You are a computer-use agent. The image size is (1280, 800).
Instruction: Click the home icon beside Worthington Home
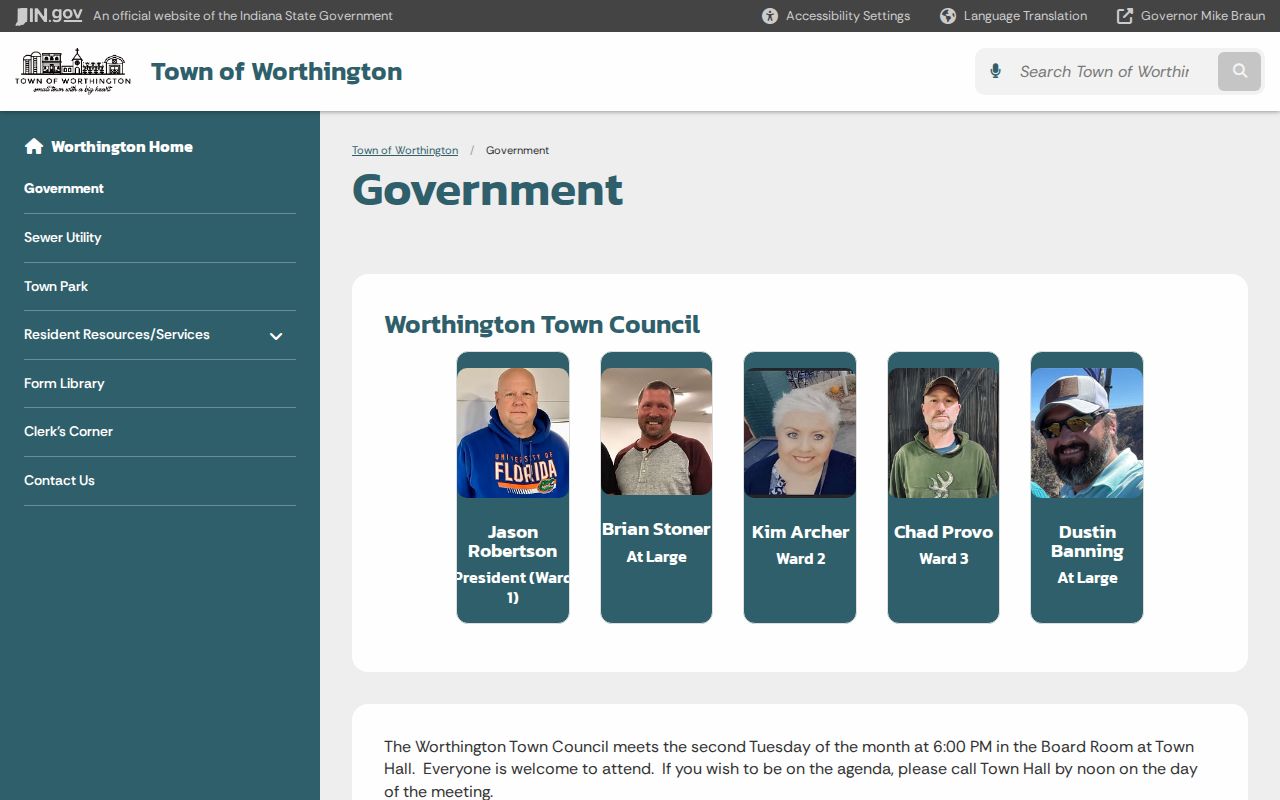coord(34,146)
